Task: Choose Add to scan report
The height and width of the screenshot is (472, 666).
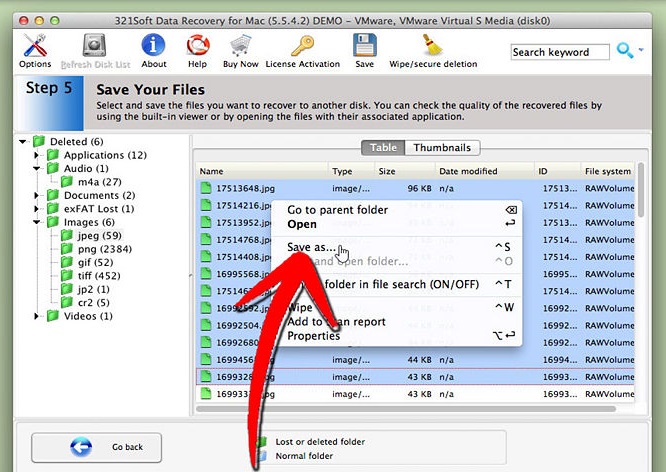Action: (x=396, y=322)
